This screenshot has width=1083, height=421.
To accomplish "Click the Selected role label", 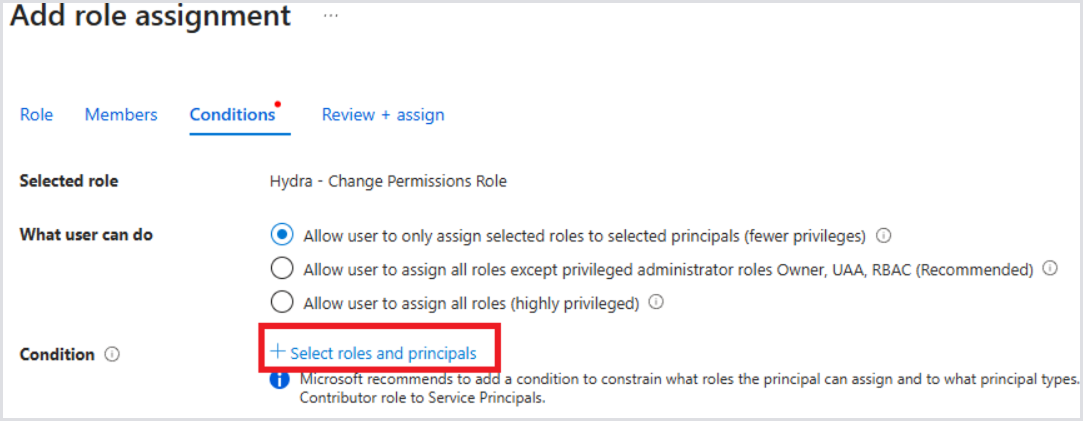I will (69, 181).
